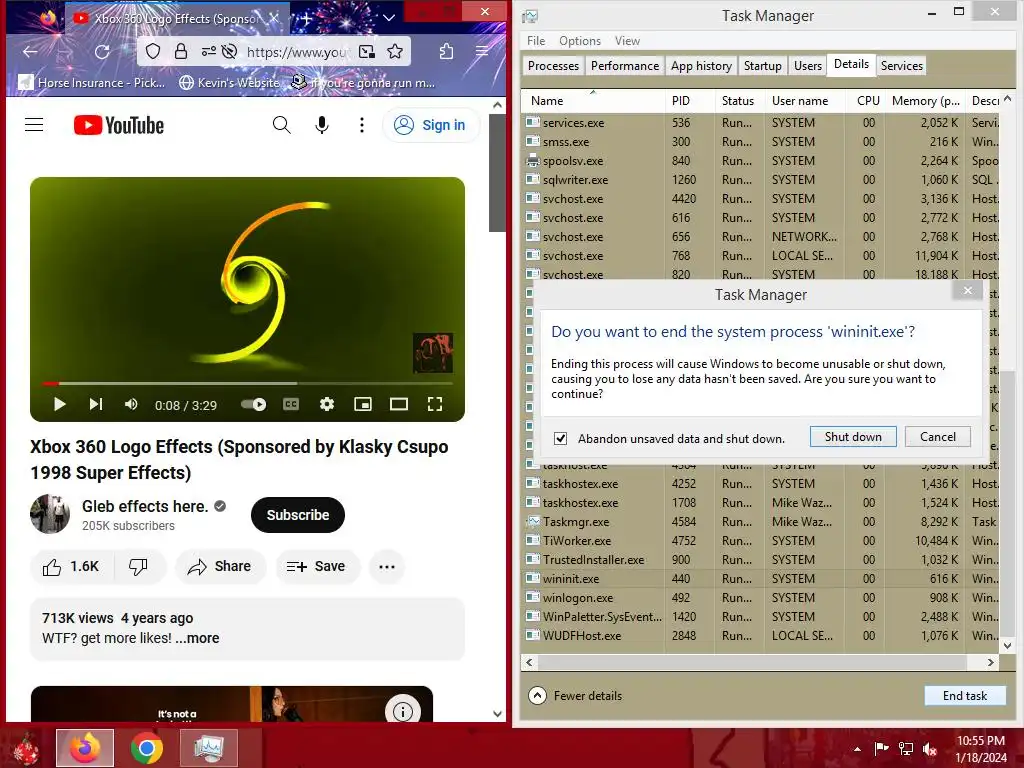This screenshot has height=768, width=1024.
Task: Mute the video player volume
Action: (x=131, y=404)
